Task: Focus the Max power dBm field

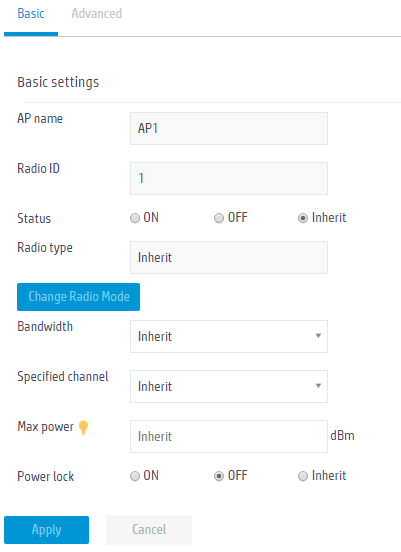Action: click(229, 437)
